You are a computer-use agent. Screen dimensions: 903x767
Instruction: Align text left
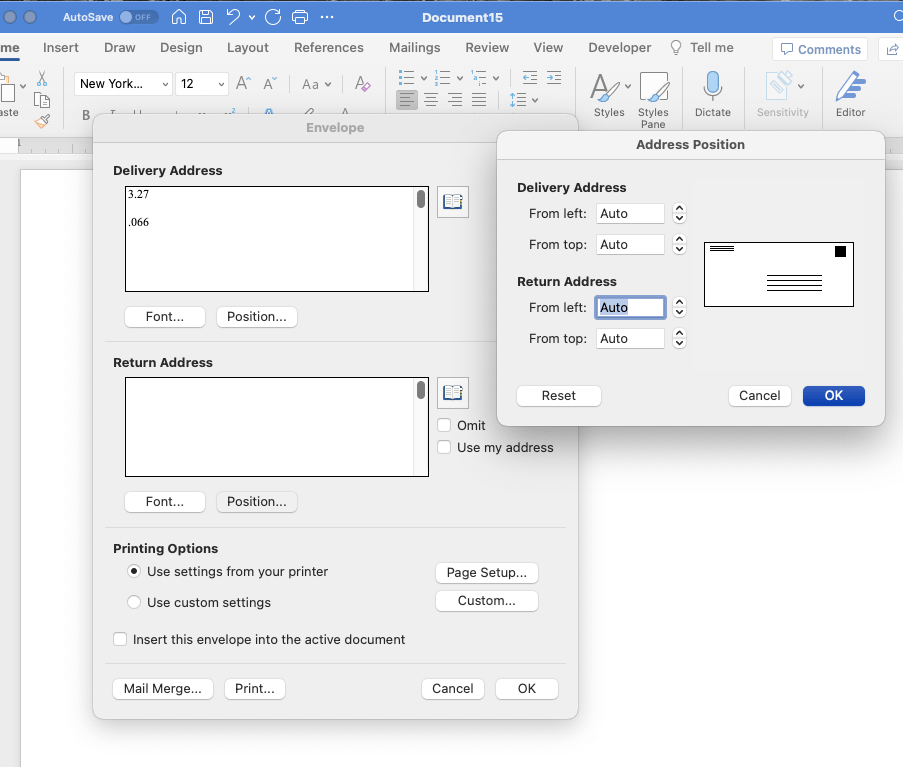pyautogui.click(x=407, y=100)
